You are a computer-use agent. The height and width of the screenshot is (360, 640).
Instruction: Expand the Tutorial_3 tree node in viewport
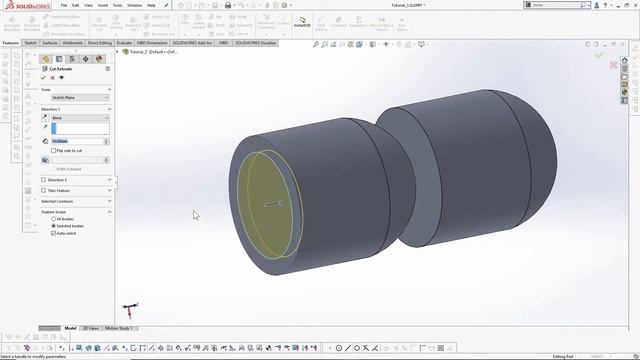coord(118,52)
